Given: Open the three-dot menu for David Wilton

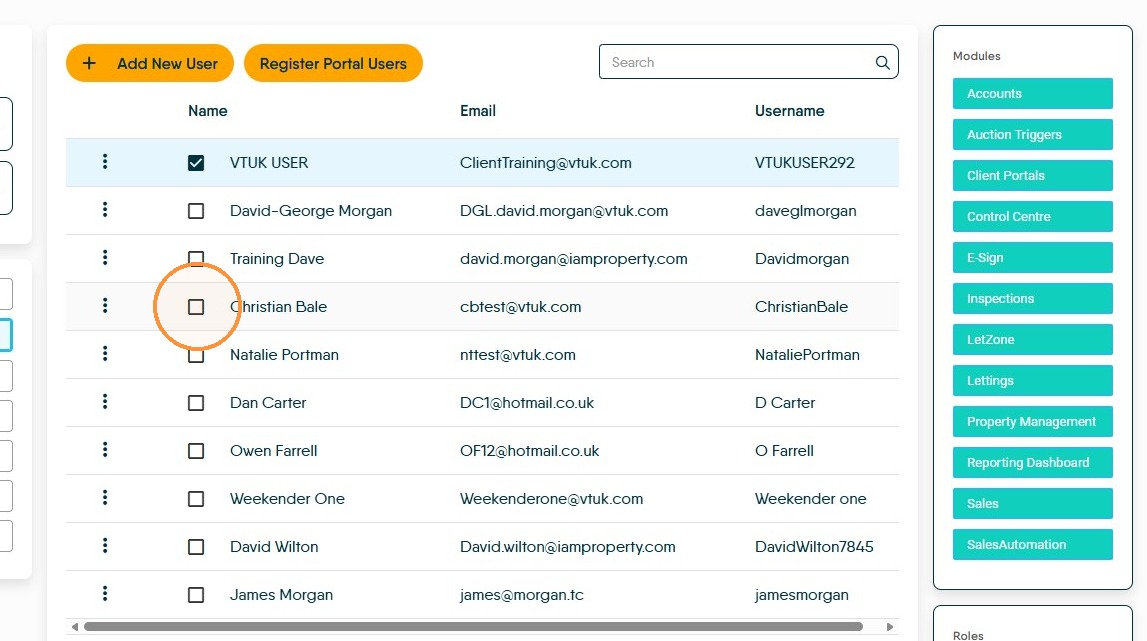Looking at the screenshot, I should pos(105,545).
